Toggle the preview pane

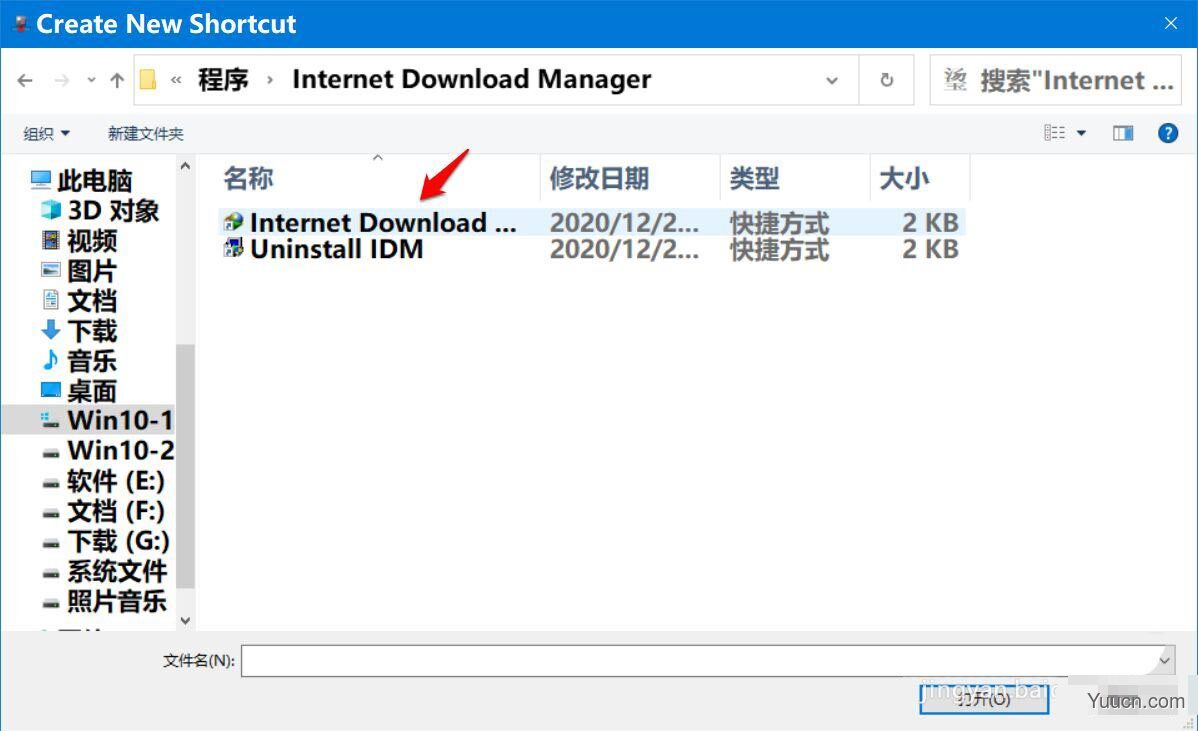coord(1123,134)
